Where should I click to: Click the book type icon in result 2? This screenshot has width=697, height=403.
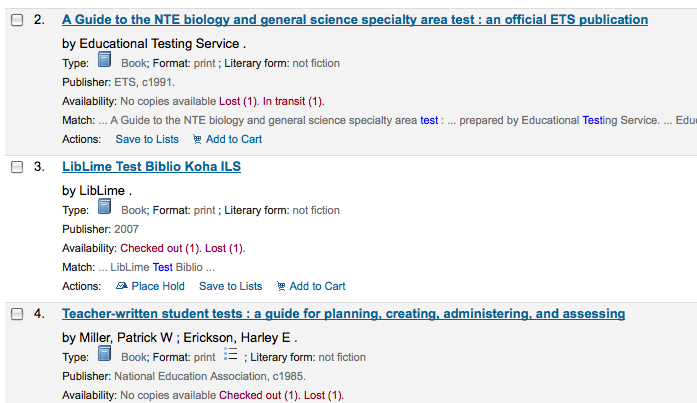pyautogui.click(x=105, y=62)
